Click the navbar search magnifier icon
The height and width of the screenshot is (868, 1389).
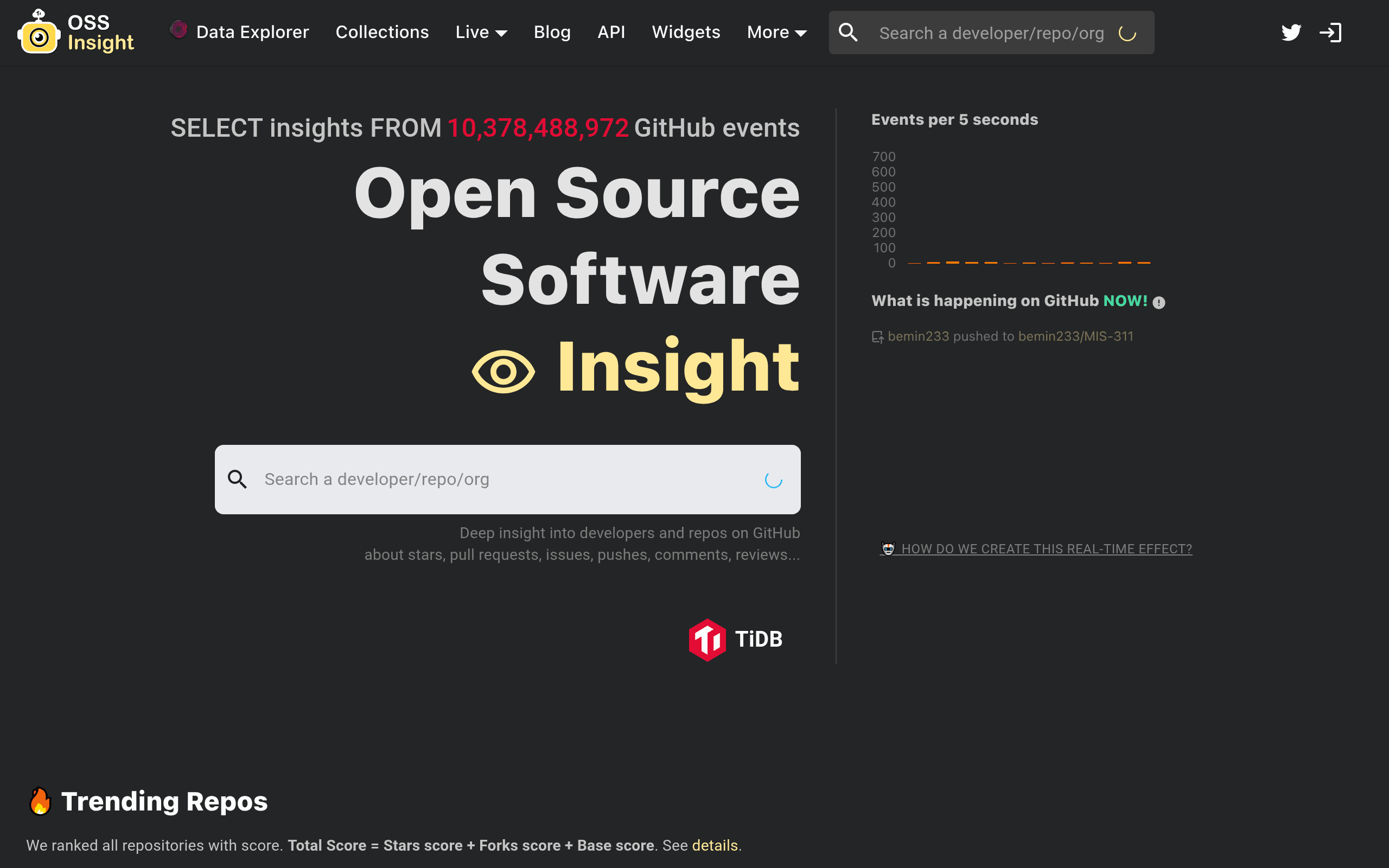coord(848,33)
